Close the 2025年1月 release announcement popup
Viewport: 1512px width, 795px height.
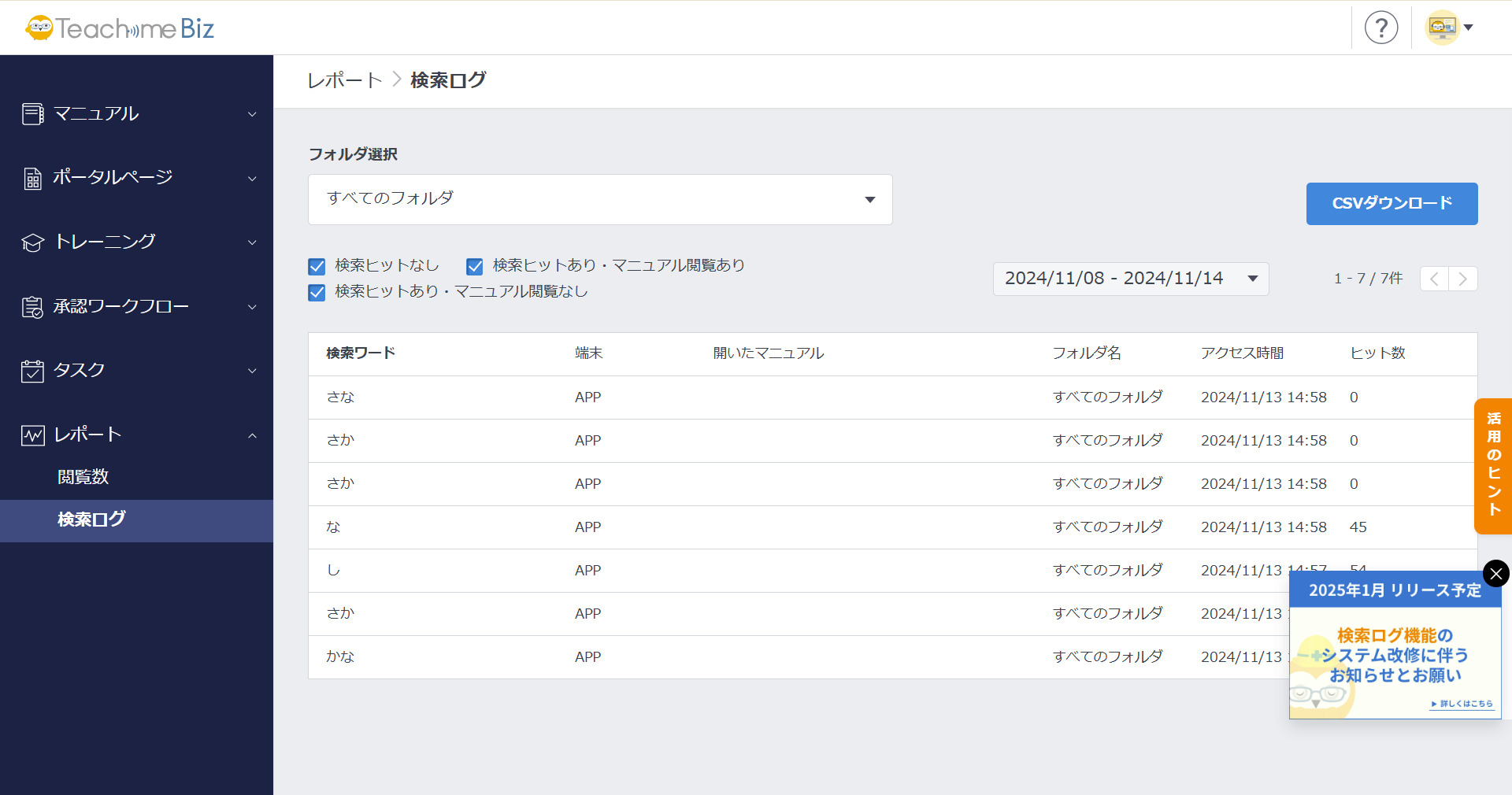point(1495,573)
